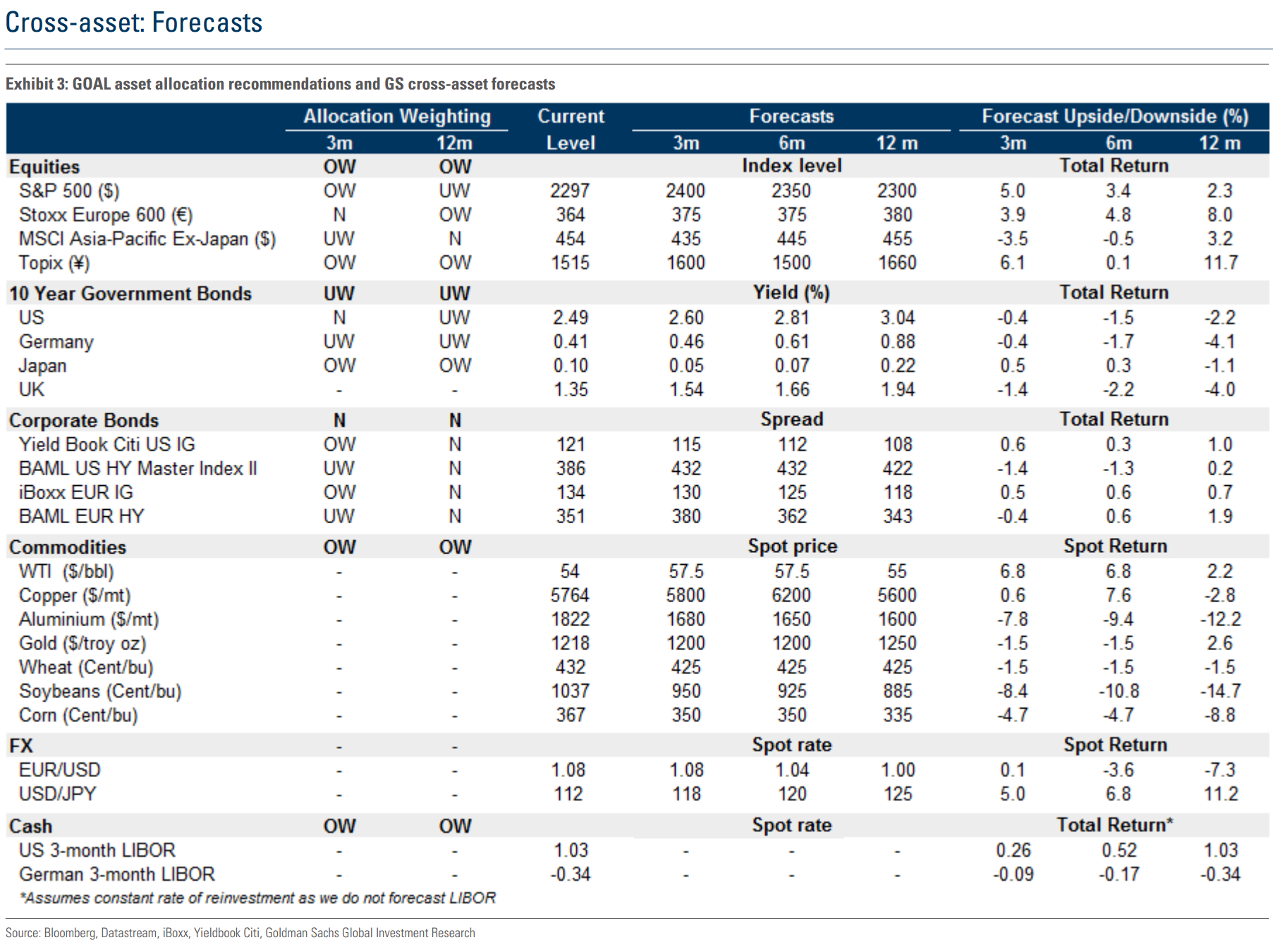Viewport: 1273px width, 952px height.
Task: Click the Commodities section heading
Action: [68, 547]
